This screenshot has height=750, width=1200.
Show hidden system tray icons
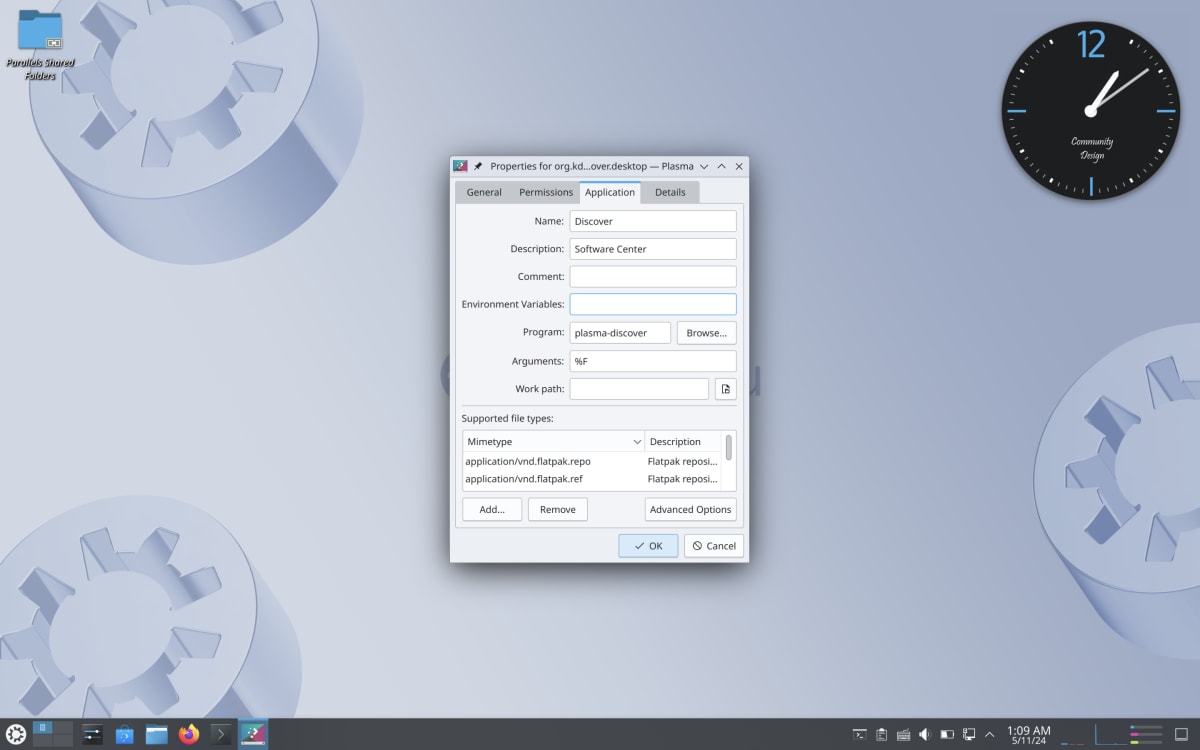[990, 735]
